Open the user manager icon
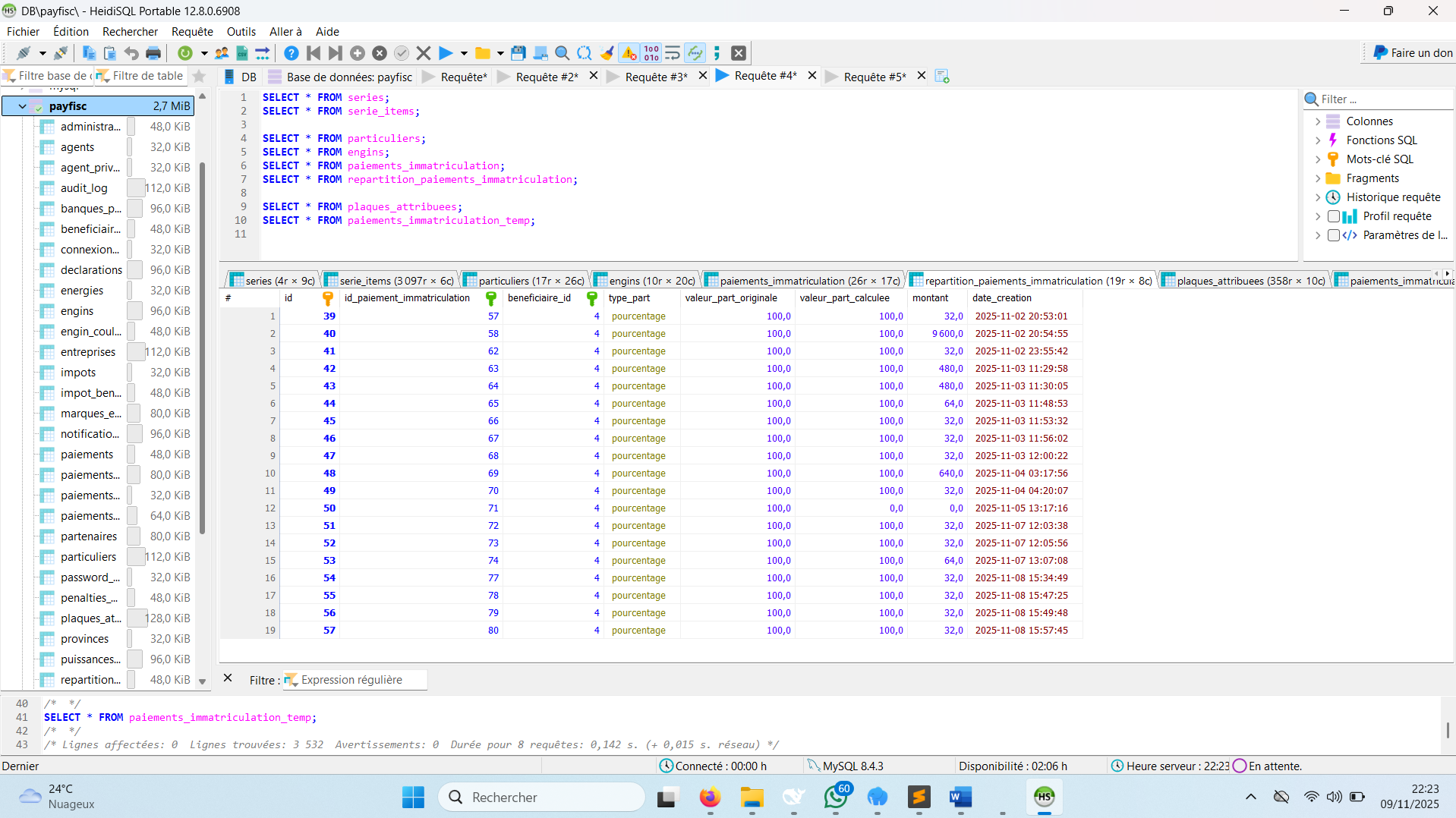The image size is (1456, 818). coord(222,53)
